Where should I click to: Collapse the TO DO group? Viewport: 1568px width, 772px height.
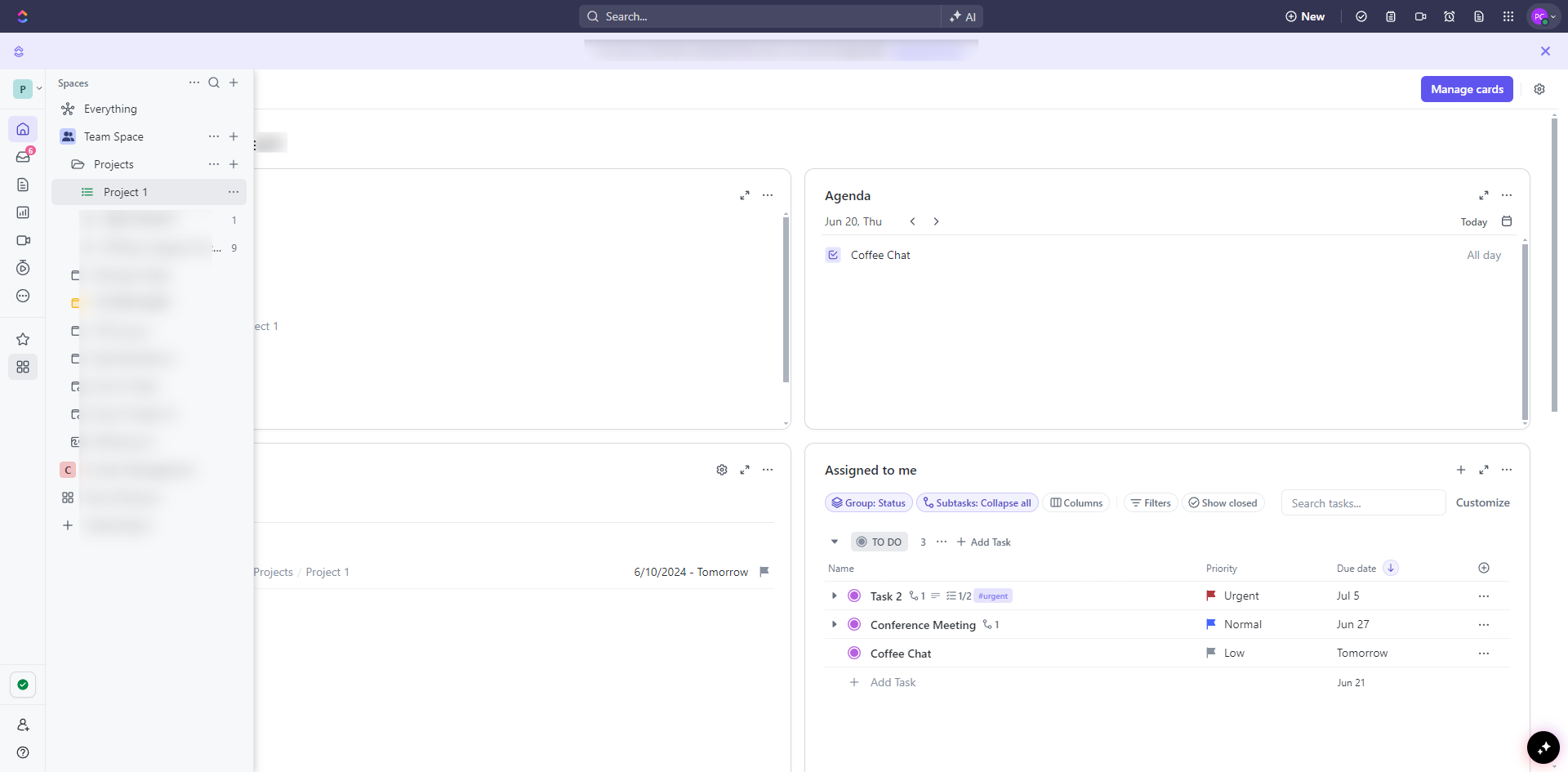[x=835, y=542]
